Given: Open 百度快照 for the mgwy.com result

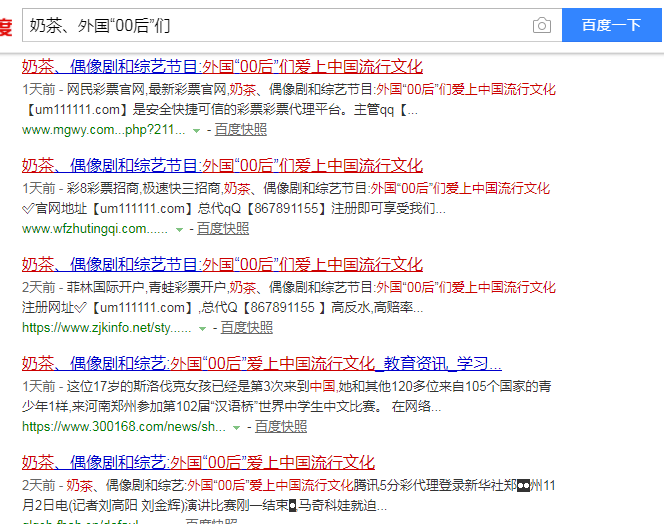Looking at the screenshot, I should [241, 130].
